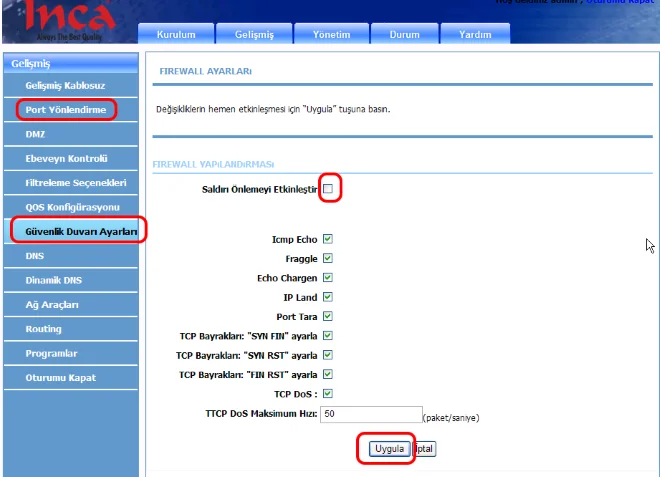Switch to the Gelişmiş tab
This screenshot has height=477, width=660.
click(254, 34)
